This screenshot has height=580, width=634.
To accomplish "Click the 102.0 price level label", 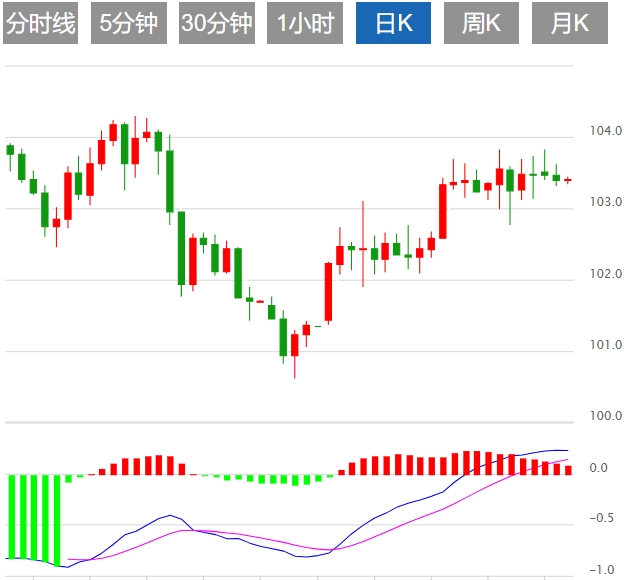I will click(606, 274).
